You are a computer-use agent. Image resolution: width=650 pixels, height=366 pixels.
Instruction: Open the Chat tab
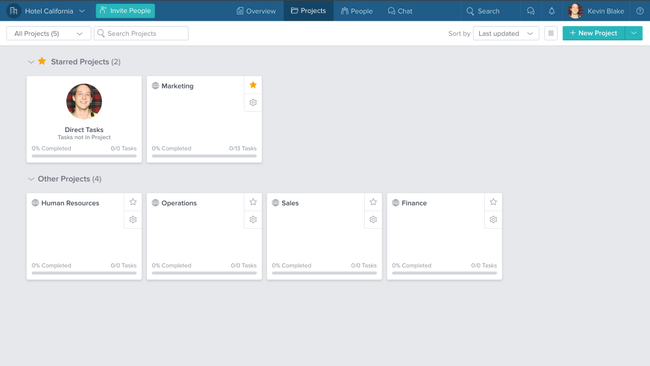coord(400,11)
